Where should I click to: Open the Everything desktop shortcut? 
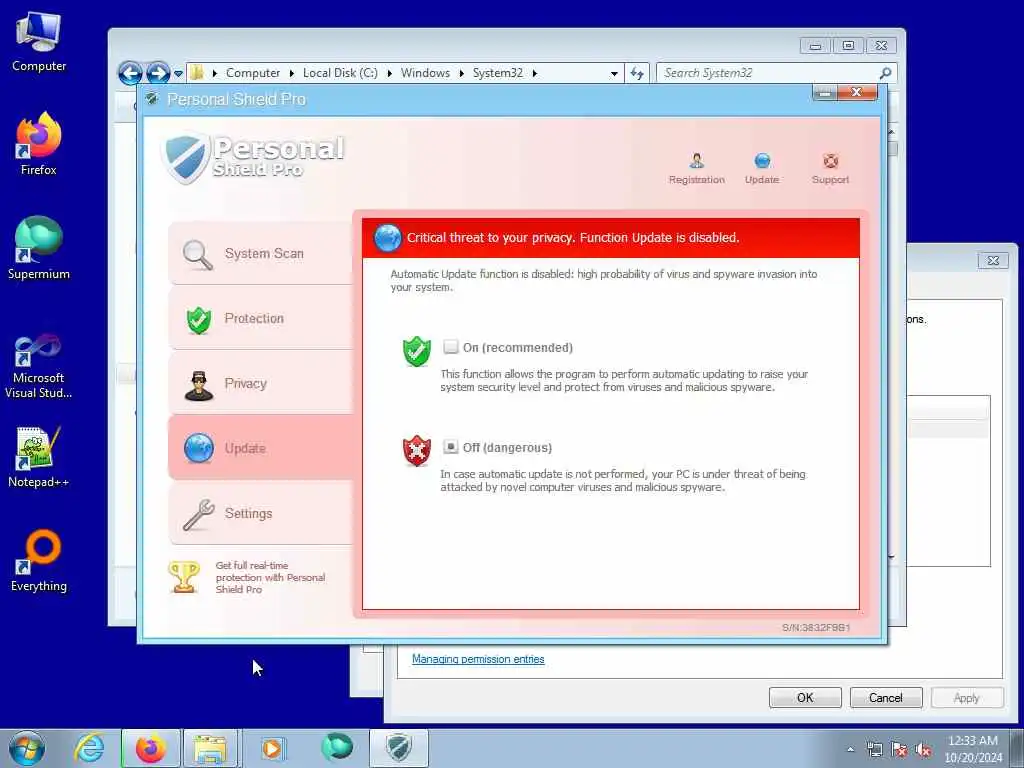(x=39, y=561)
